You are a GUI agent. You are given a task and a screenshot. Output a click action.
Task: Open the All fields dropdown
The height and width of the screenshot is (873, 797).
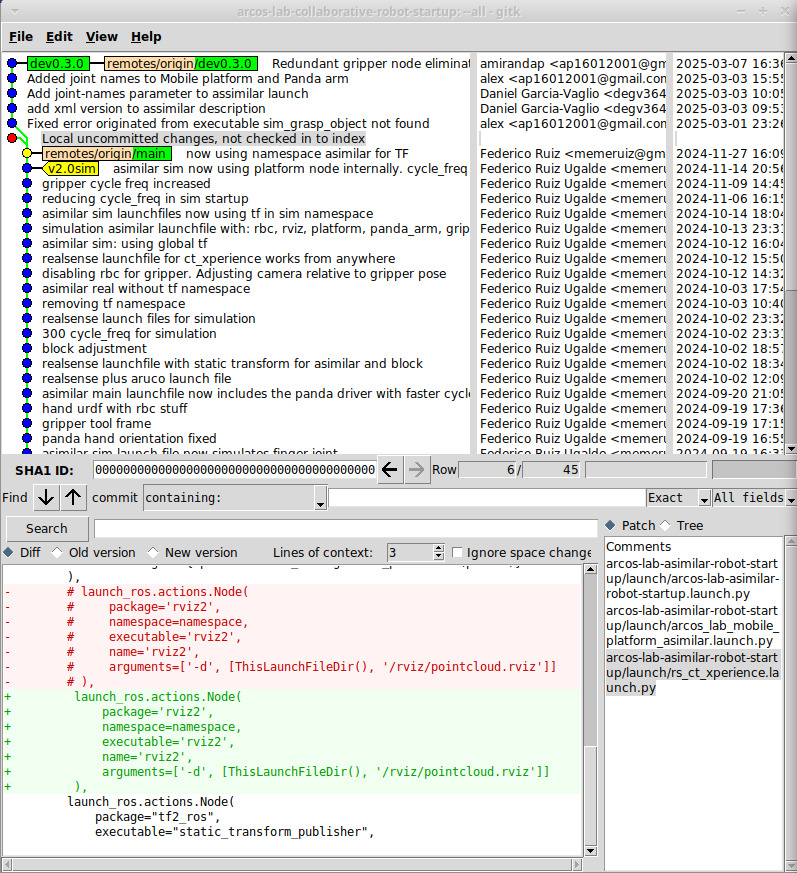point(790,497)
